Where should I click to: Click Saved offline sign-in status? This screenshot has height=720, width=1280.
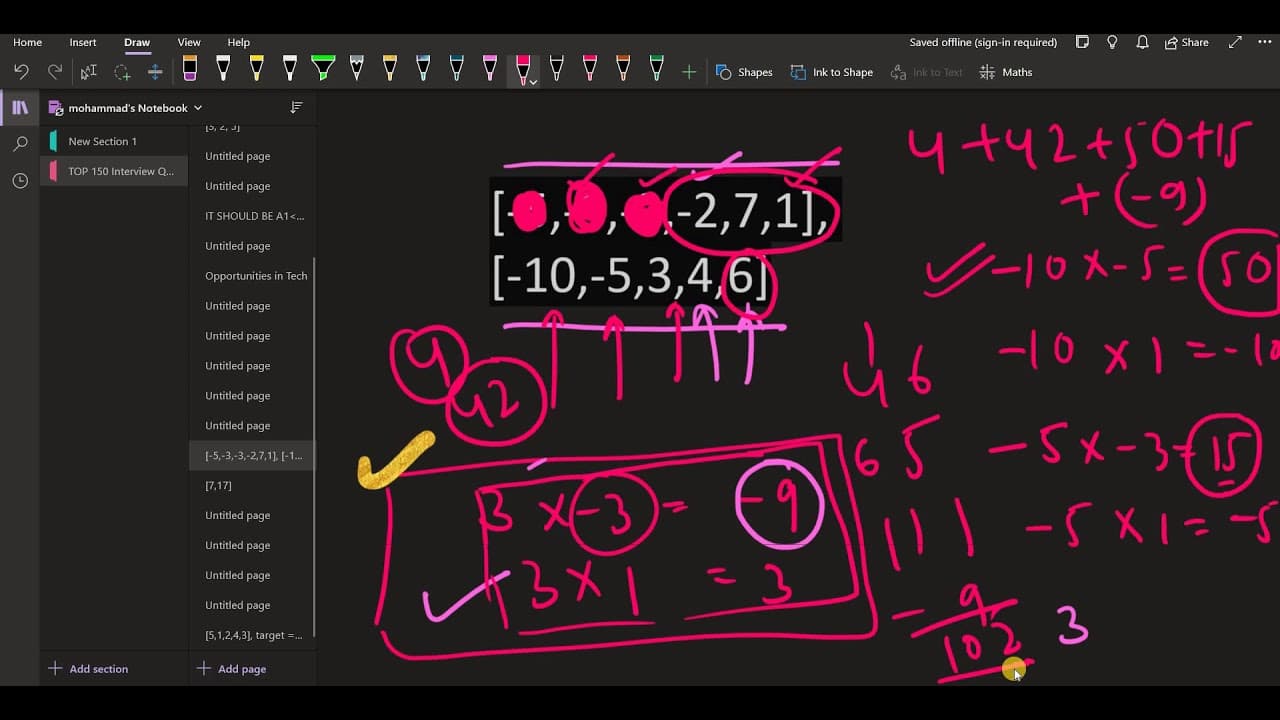pos(983,42)
